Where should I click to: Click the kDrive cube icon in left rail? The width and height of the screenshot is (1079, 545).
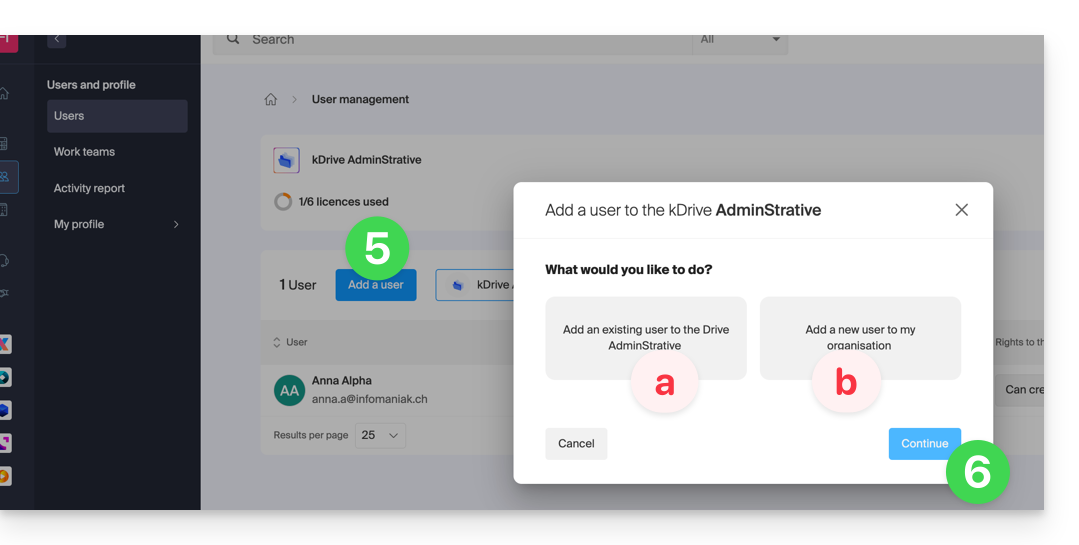click(x=5, y=410)
